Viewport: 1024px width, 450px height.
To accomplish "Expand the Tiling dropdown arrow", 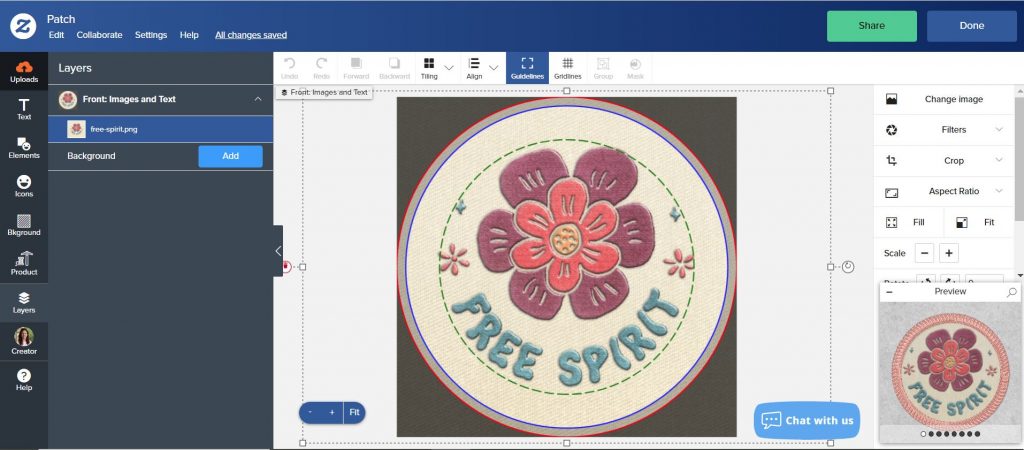I will click(x=449, y=68).
